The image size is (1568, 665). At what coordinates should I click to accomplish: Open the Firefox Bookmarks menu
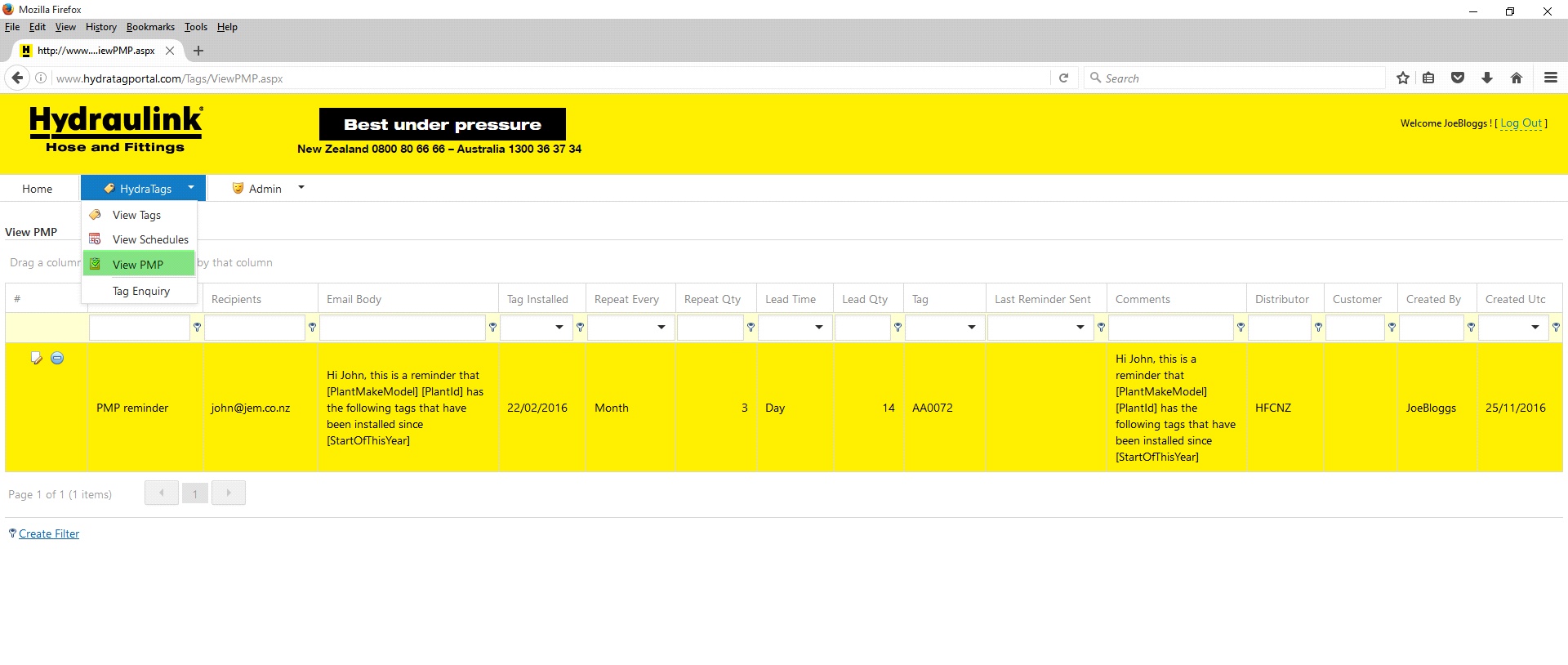click(x=150, y=27)
